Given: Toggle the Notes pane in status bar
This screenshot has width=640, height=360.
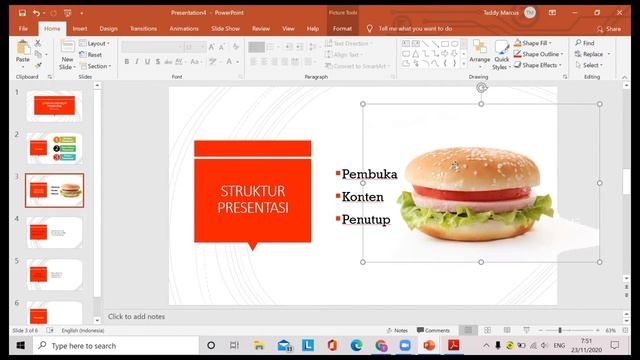Looking at the screenshot, I should [x=398, y=330].
